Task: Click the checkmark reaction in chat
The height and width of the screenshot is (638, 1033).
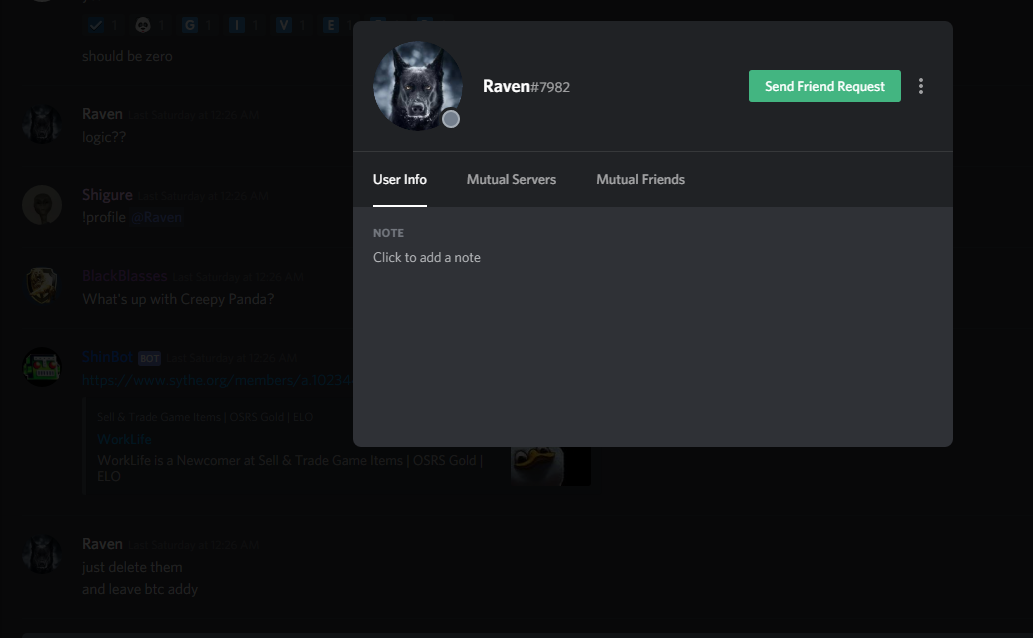Action: (x=101, y=26)
